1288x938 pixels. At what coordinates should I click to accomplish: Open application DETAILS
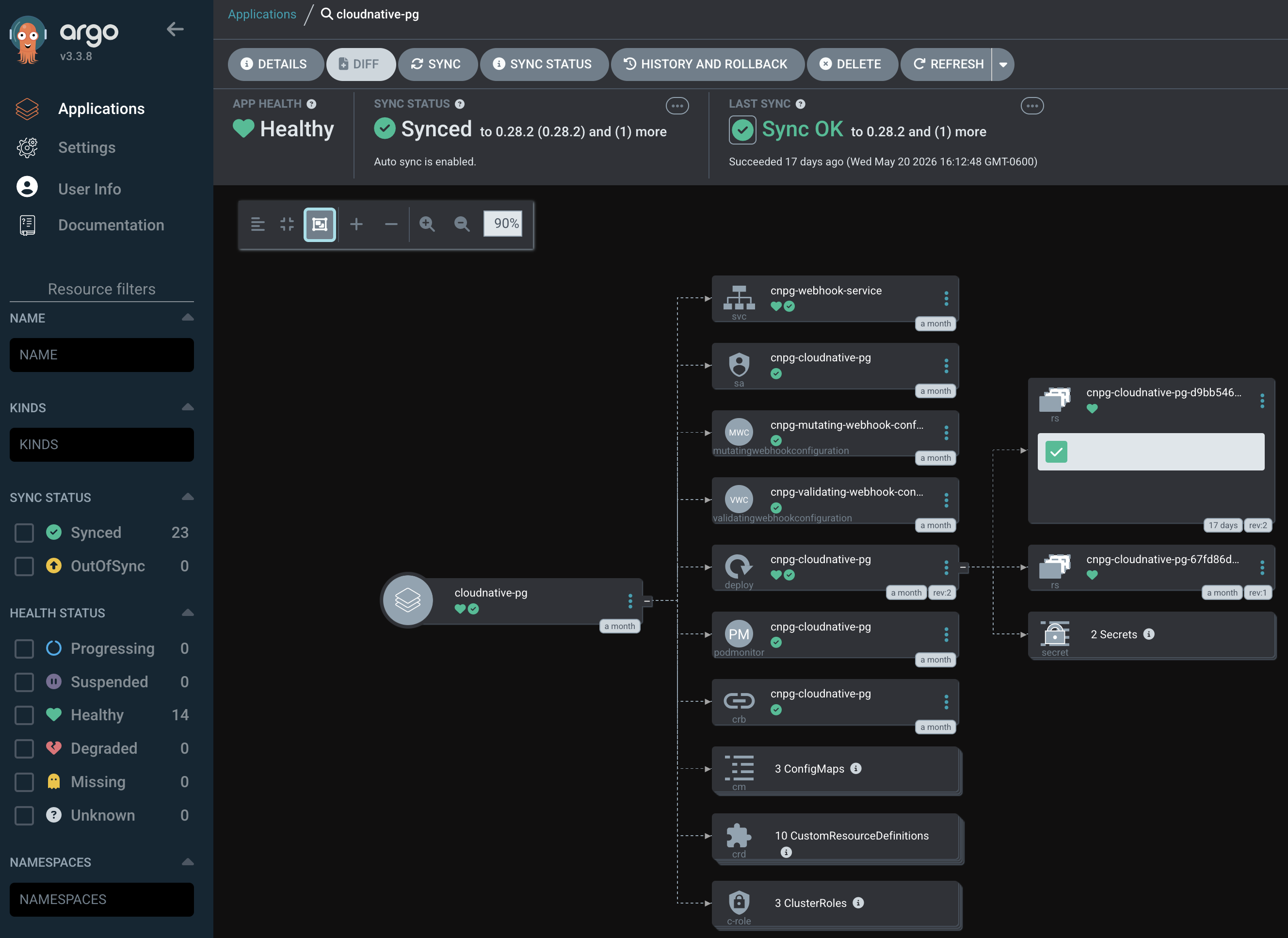(275, 64)
